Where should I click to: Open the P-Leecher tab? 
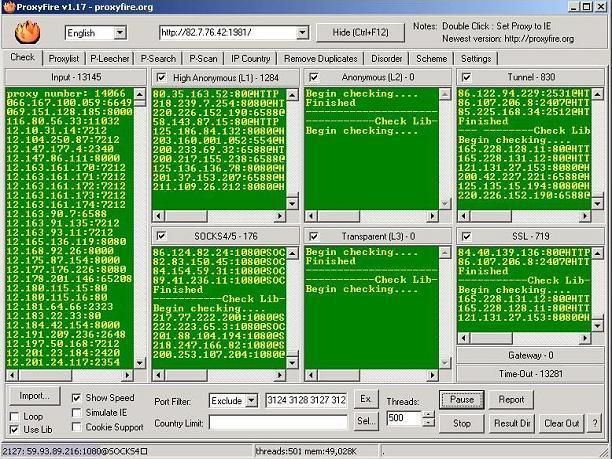[x=110, y=59]
